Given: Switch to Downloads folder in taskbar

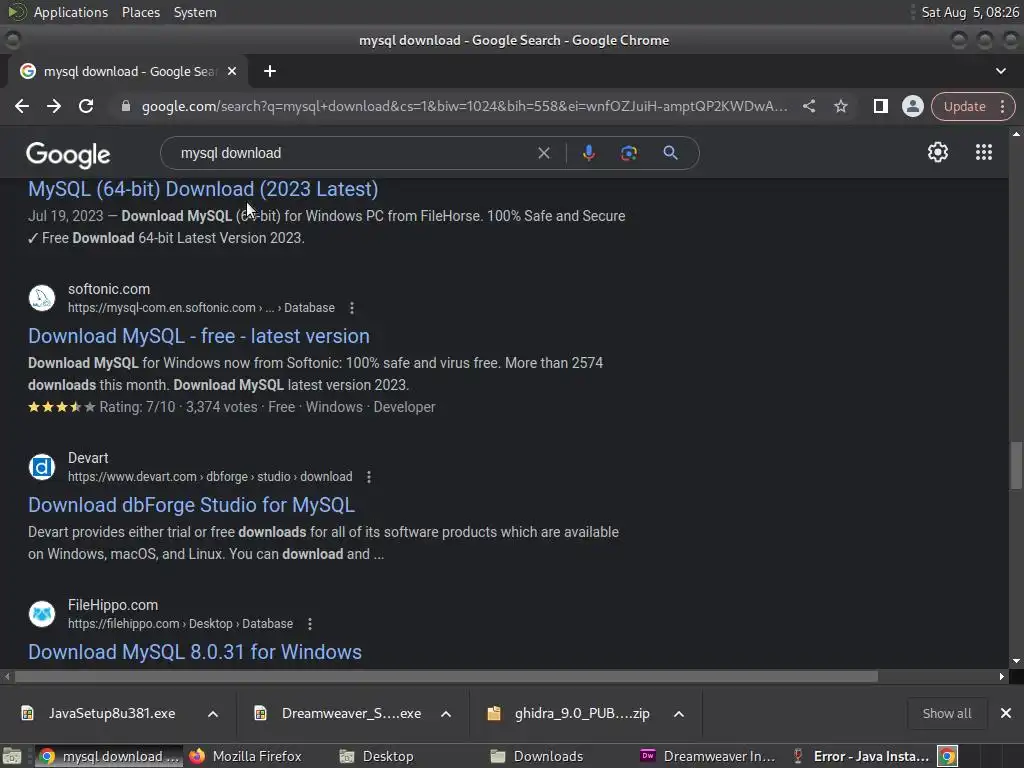Looking at the screenshot, I should 537,756.
